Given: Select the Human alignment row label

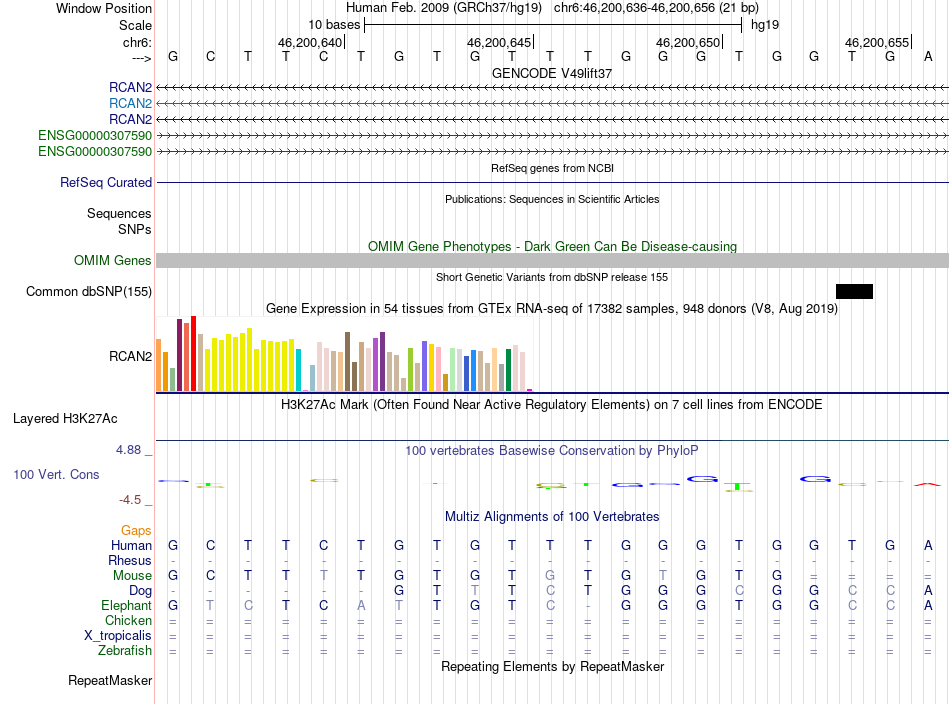Looking at the screenshot, I should (x=131, y=545).
